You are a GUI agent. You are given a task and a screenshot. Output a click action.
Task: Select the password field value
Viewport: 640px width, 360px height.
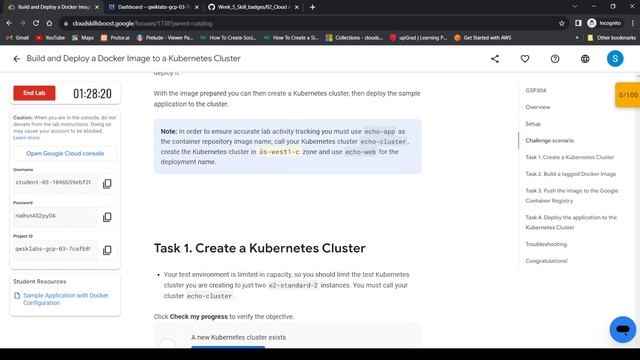(55, 216)
